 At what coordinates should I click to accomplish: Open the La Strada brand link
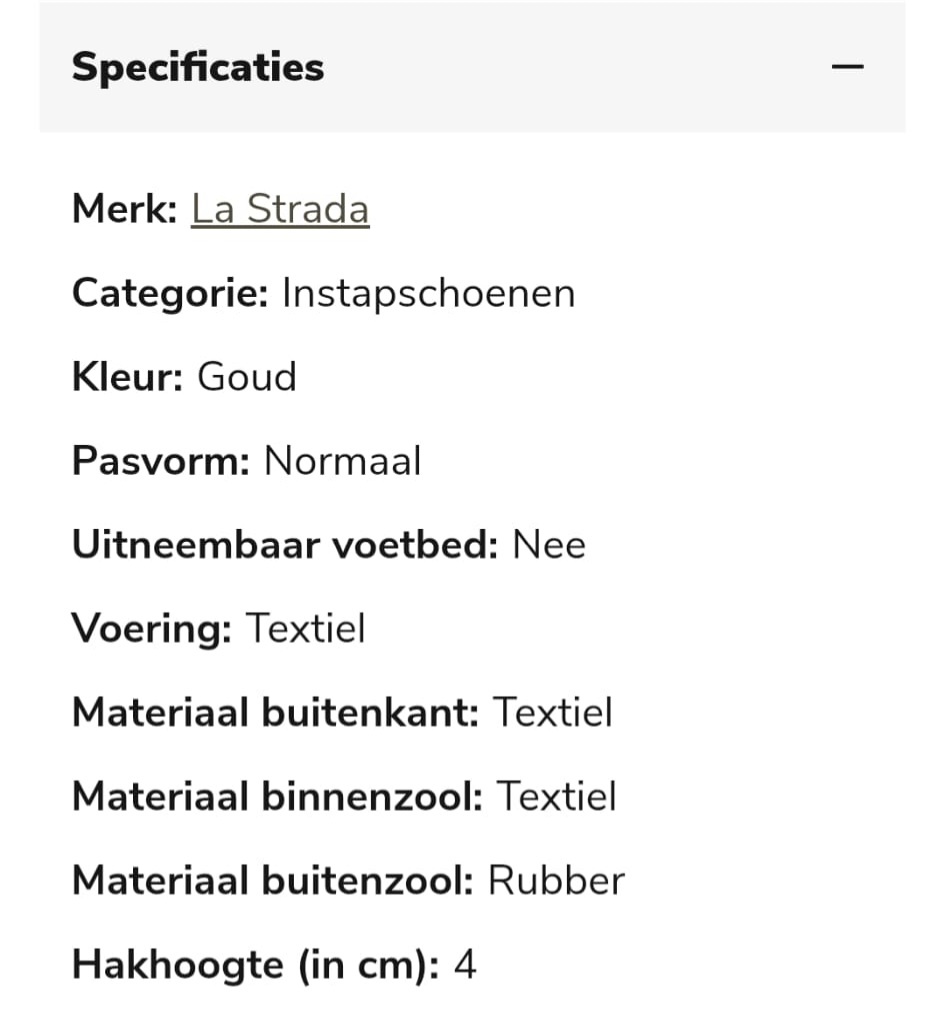click(280, 210)
